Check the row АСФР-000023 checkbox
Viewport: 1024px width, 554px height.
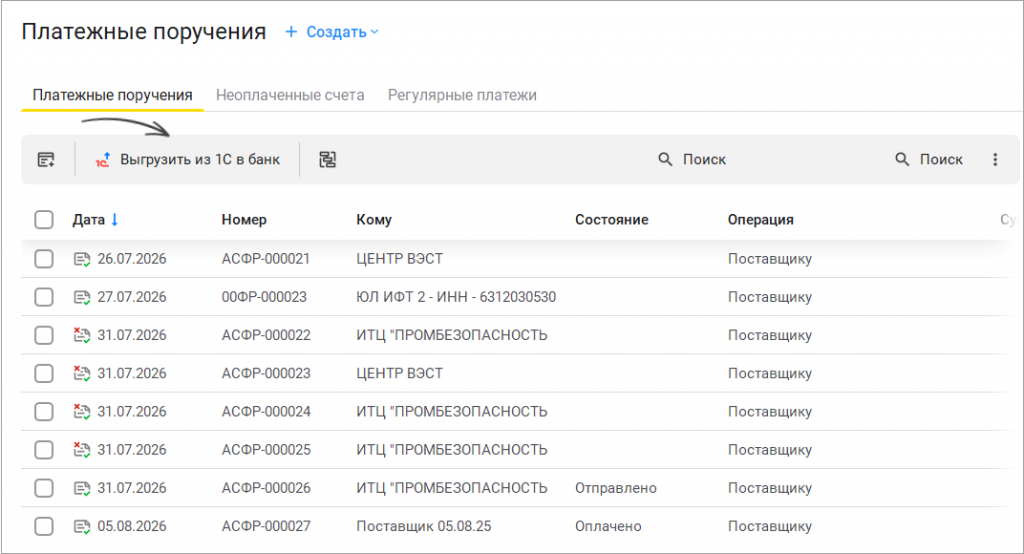44,373
